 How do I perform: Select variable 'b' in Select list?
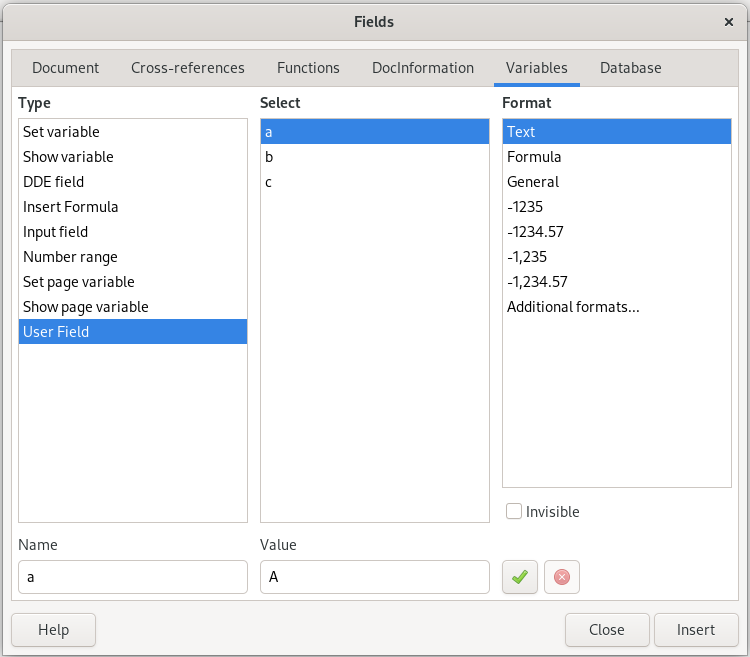pyautogui.click(x=270, y=157)
